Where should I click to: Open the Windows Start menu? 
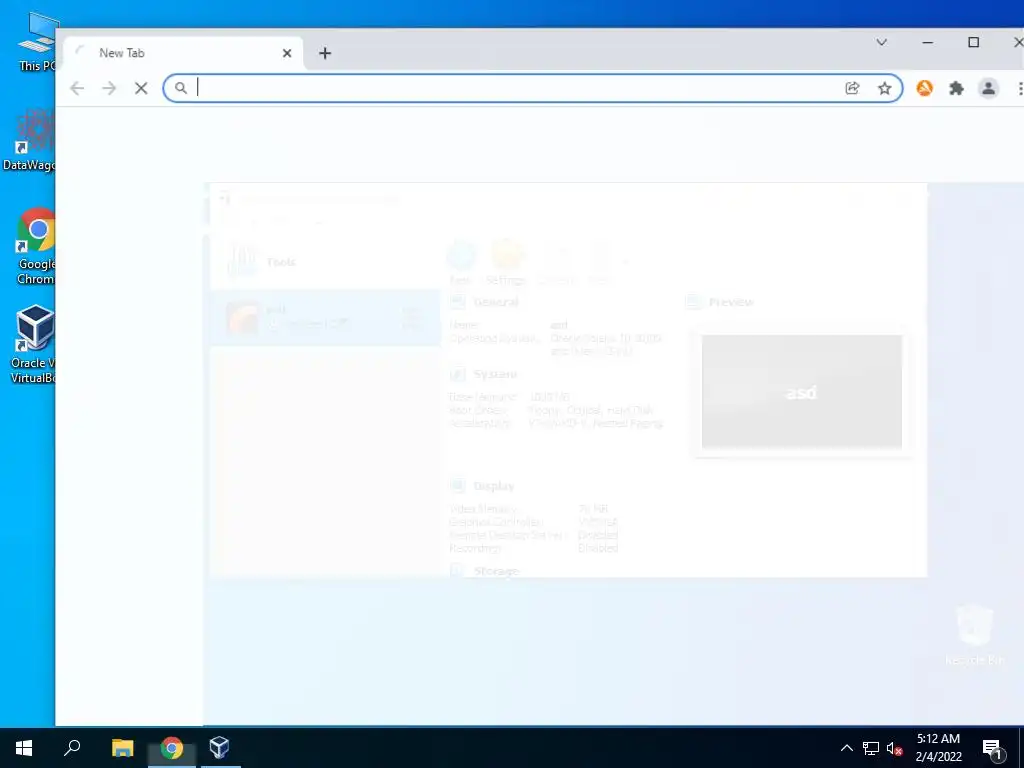[x=24, y=748]
